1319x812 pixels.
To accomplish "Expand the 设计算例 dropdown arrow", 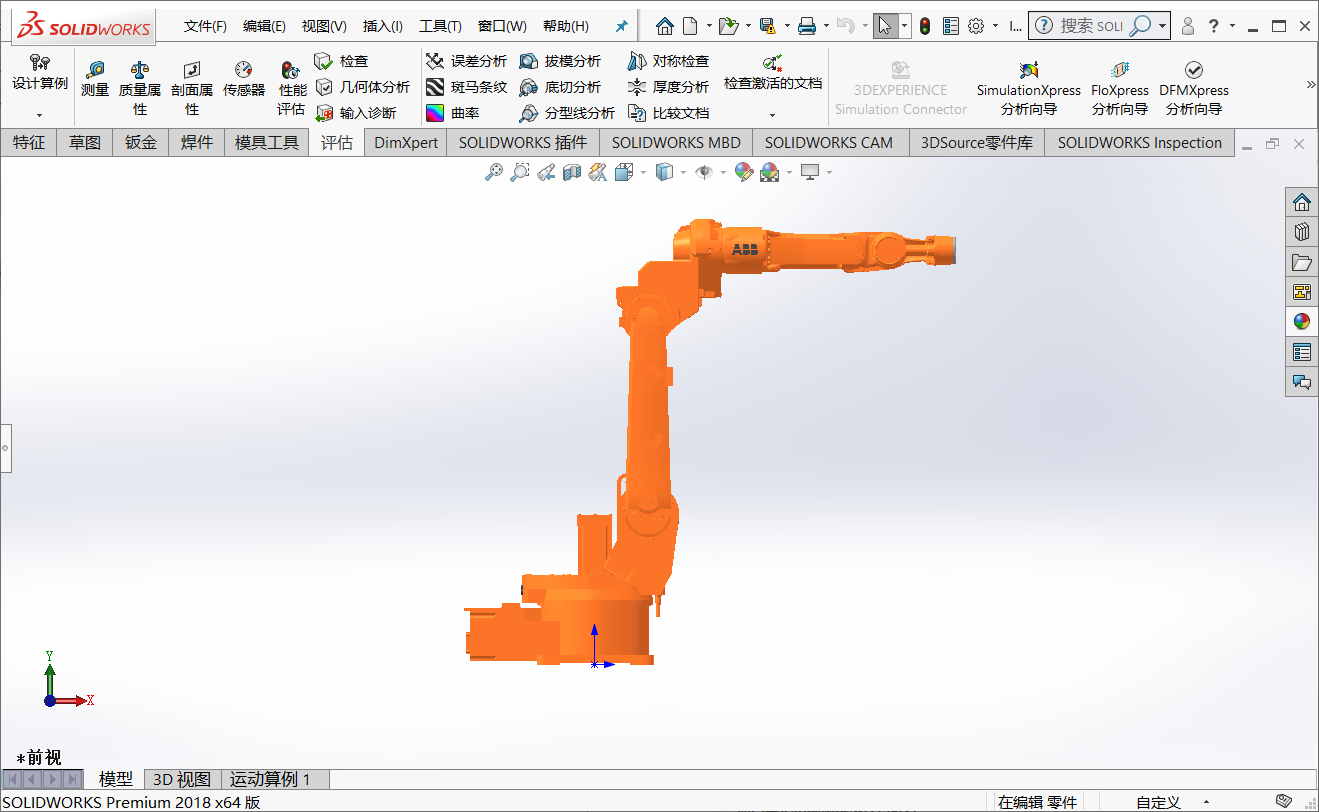I will pos(40,115).
